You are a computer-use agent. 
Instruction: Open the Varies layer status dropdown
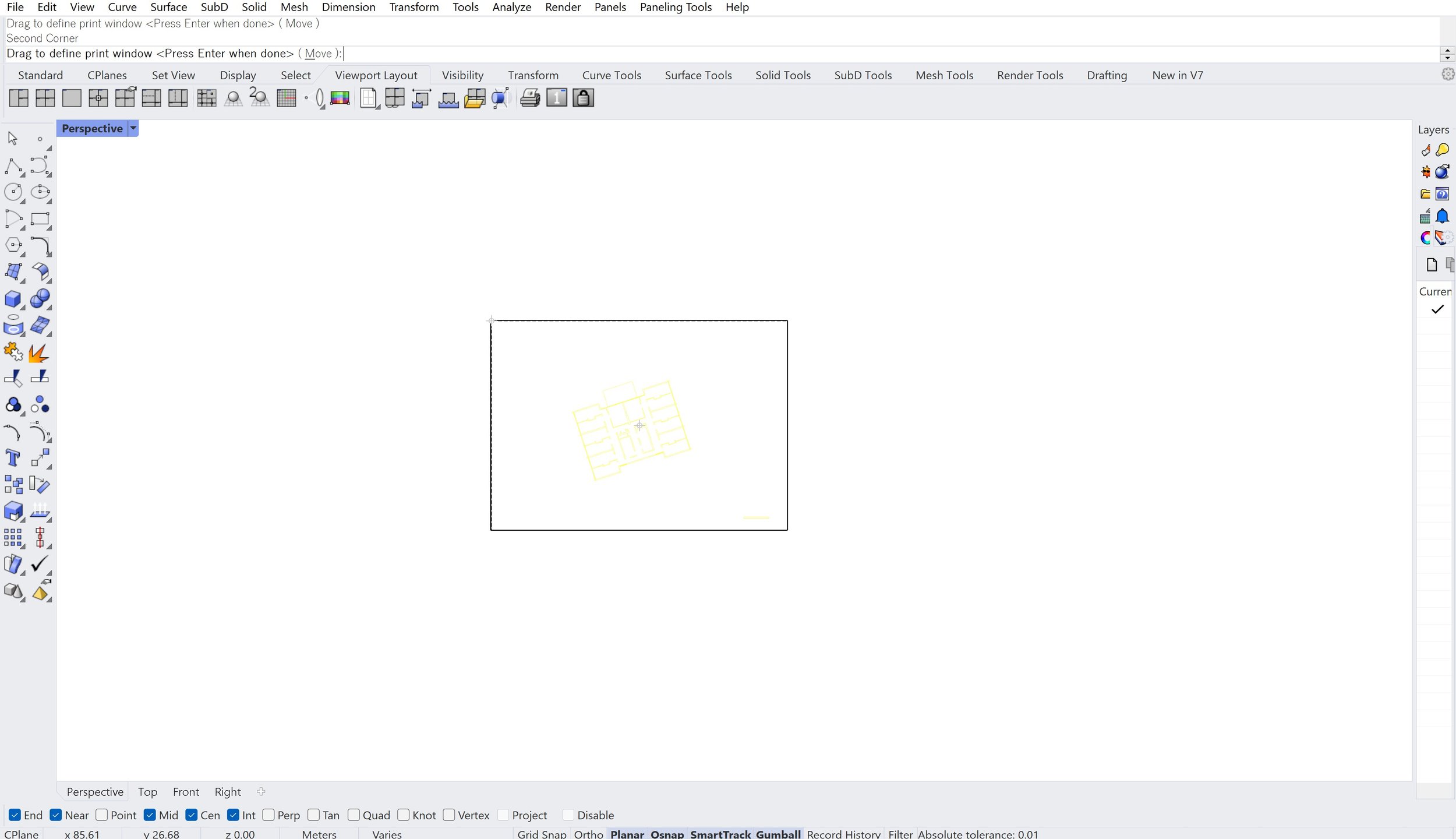pos(387,834)
